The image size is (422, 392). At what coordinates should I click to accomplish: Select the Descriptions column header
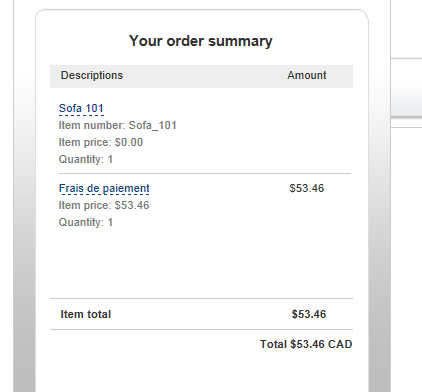coord(92,75)
